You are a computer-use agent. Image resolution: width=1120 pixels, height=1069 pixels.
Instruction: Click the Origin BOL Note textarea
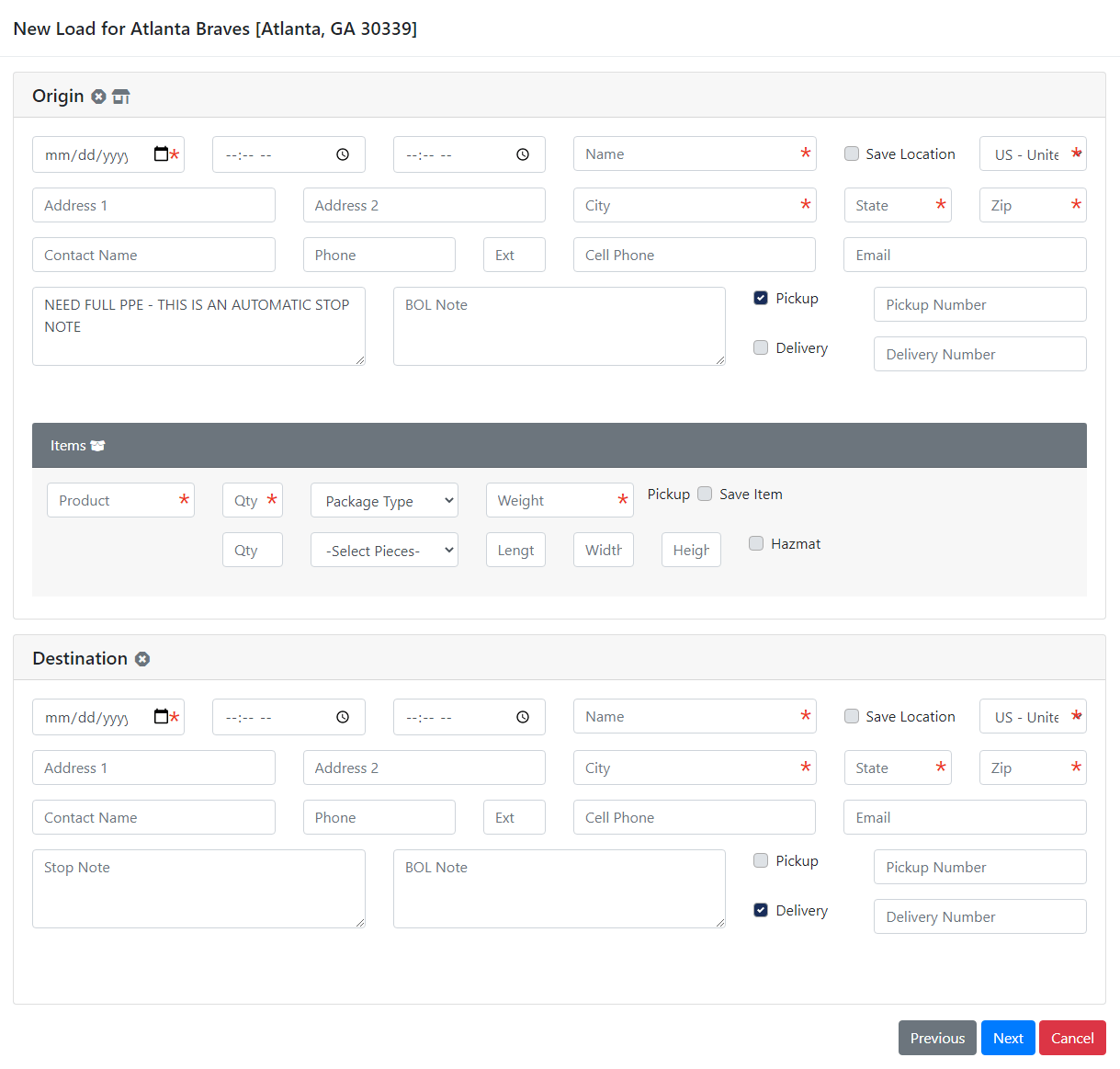(x=560, y=326)
